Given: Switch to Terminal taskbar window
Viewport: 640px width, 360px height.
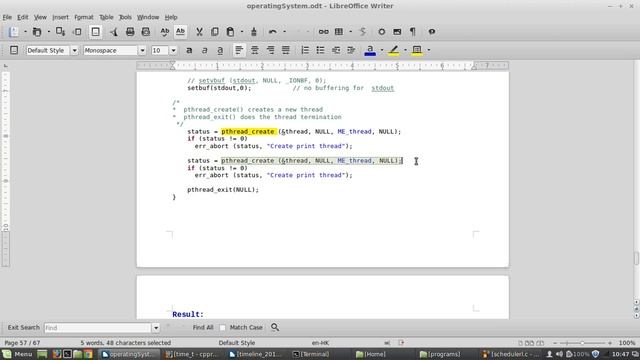Looking at the screenshot, I should (311, 354).
